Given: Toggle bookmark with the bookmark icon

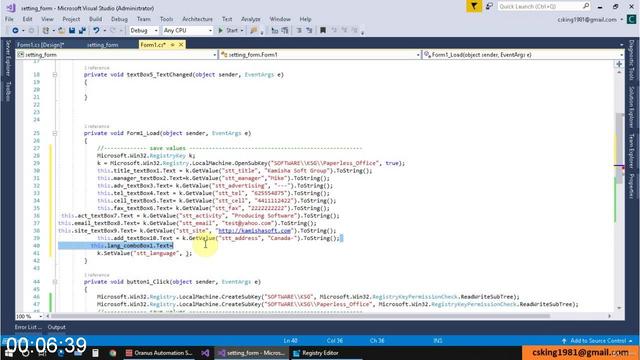Looking at the screenshot, I should tap(323, 31).
